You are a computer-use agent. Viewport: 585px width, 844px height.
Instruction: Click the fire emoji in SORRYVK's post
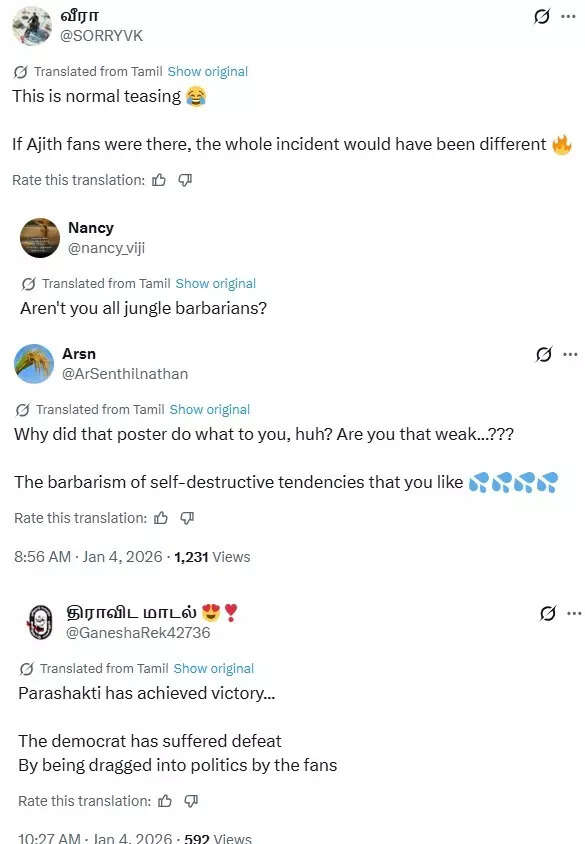coord(562,145)
